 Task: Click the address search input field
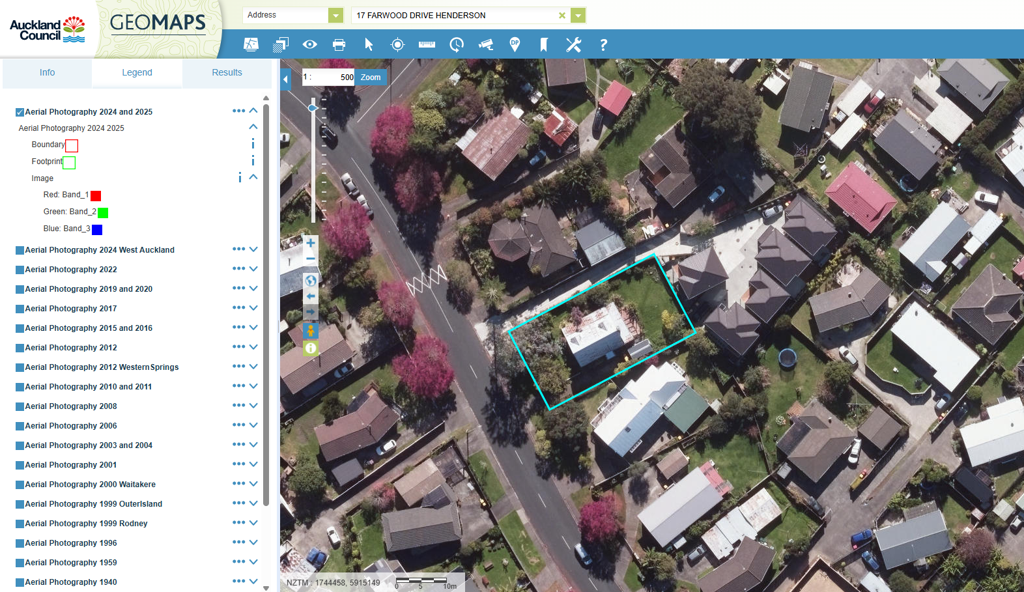[455, 16]
